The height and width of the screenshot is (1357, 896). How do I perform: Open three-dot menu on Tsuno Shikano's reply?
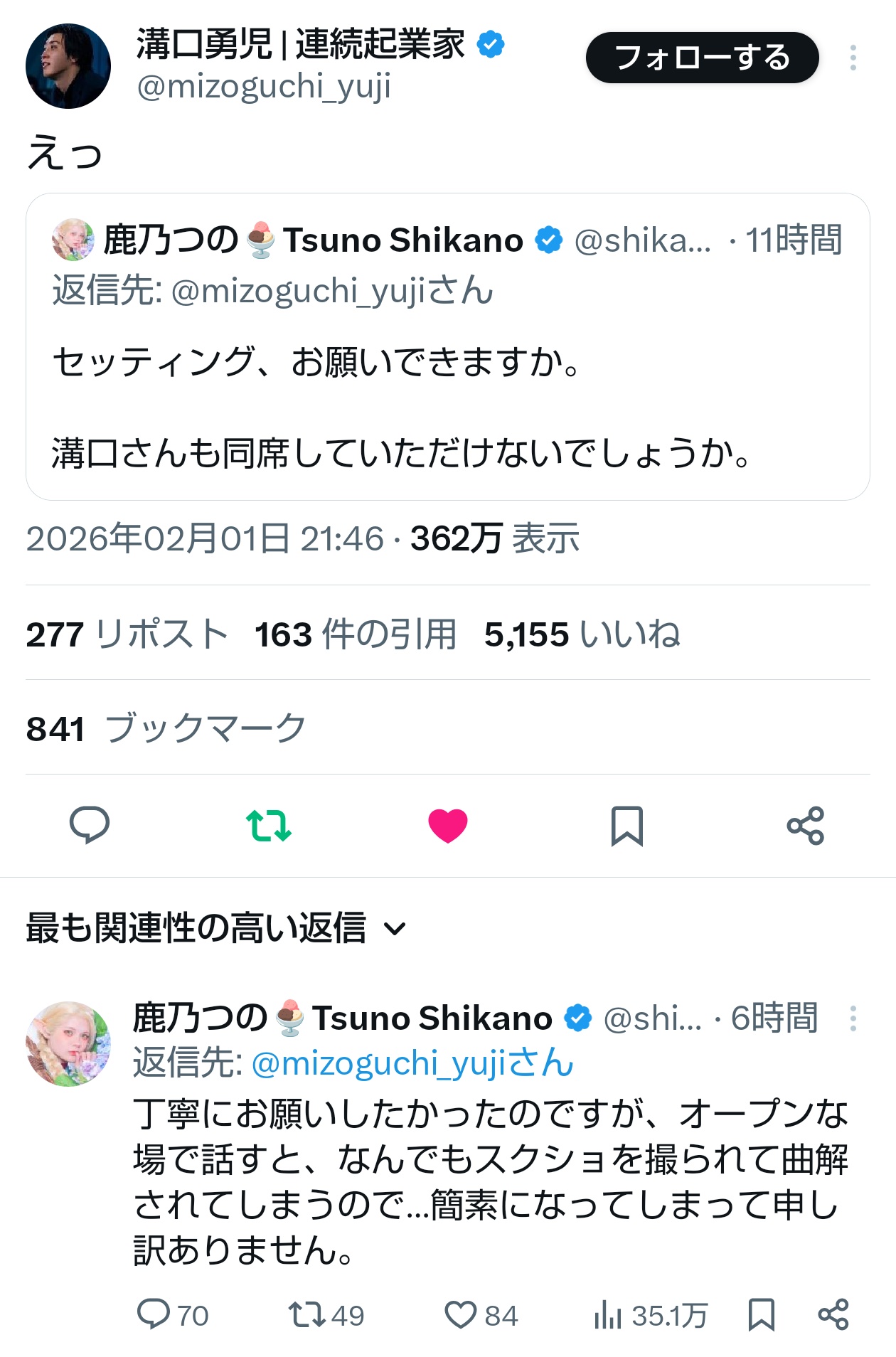[853, 1018]
